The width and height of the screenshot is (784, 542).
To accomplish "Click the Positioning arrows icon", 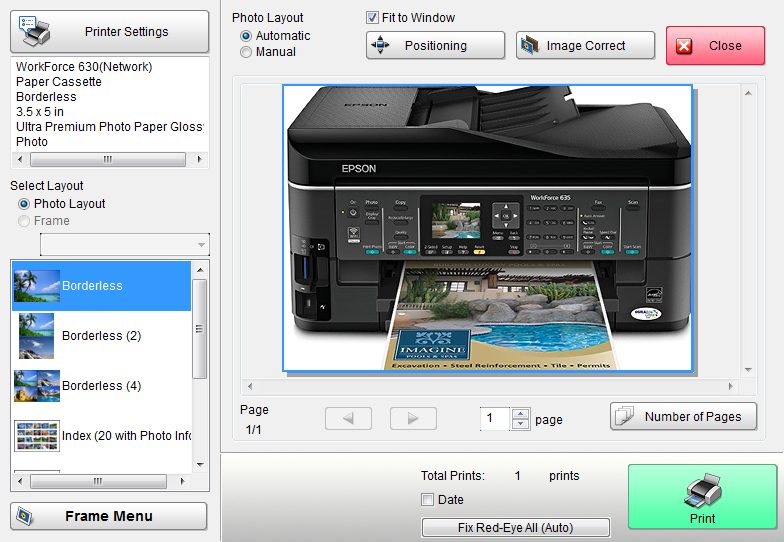I will 380,45.
